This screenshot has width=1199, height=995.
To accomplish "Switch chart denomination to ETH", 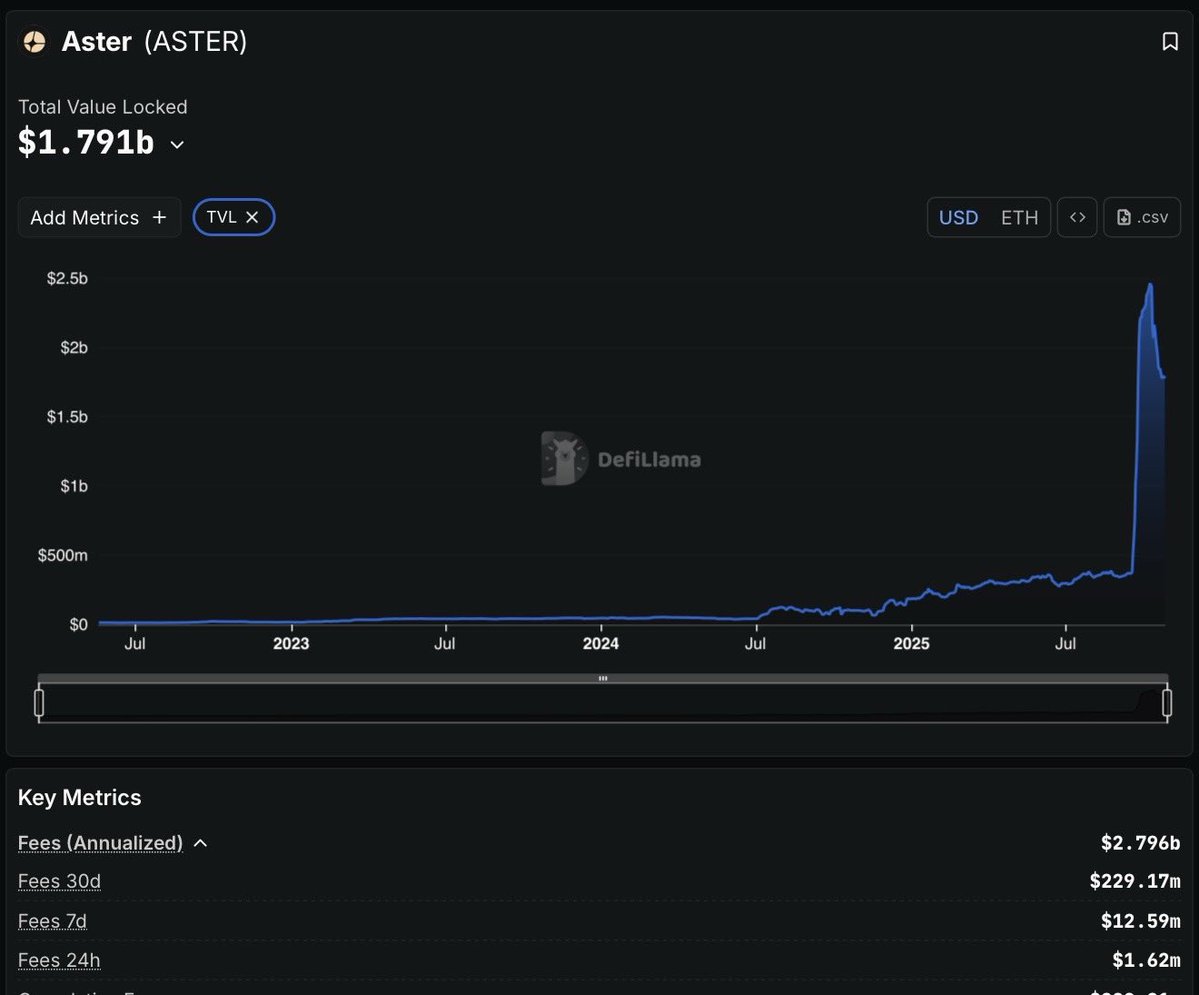I will (x=1019, y=217).
